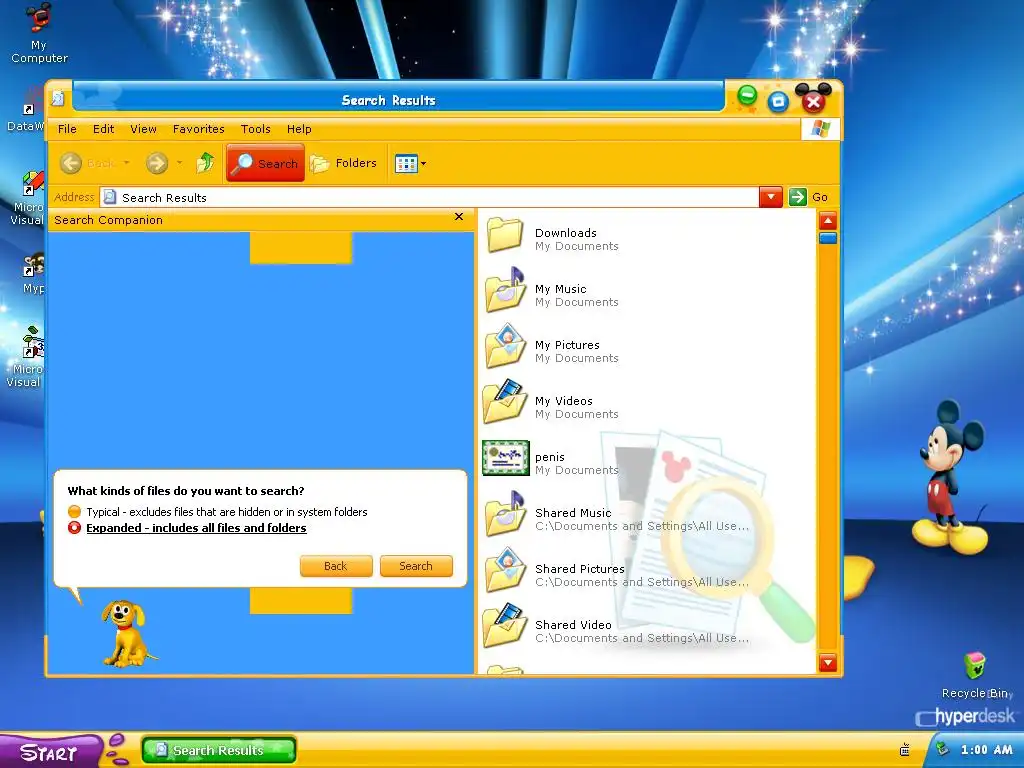Click the Shared Music result name text
1024x768 pixels.
click(573, 513)
